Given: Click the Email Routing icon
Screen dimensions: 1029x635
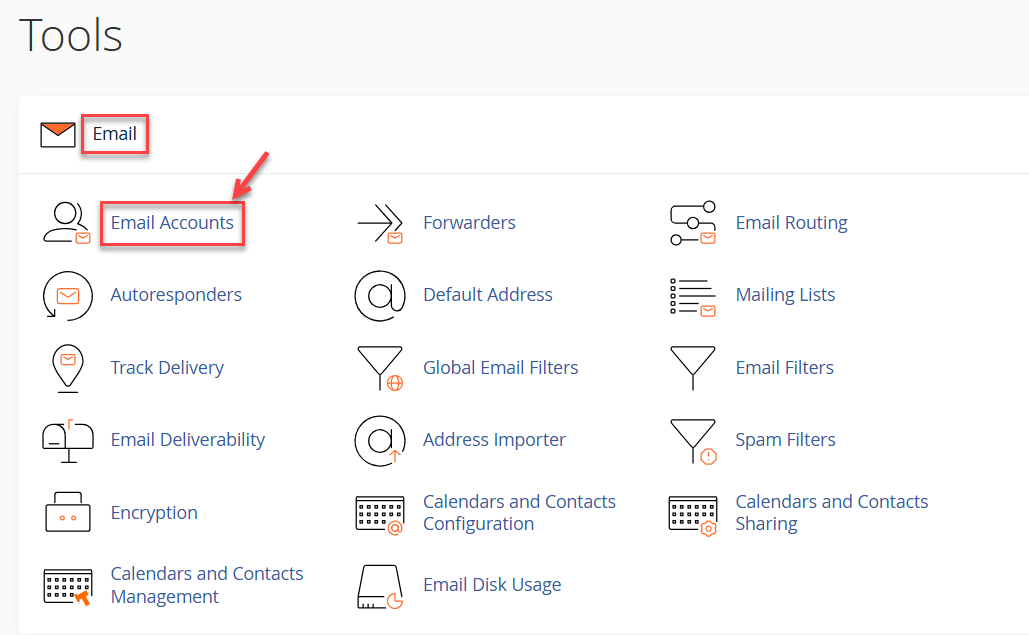Looking at the screenshot, I should [692, 222].
